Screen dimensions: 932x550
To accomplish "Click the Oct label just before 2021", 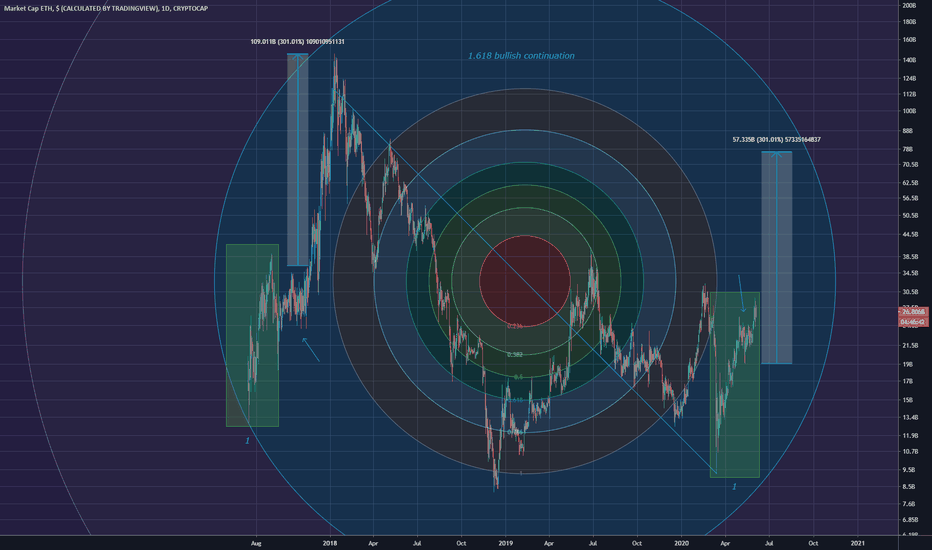I will [813, 543].
